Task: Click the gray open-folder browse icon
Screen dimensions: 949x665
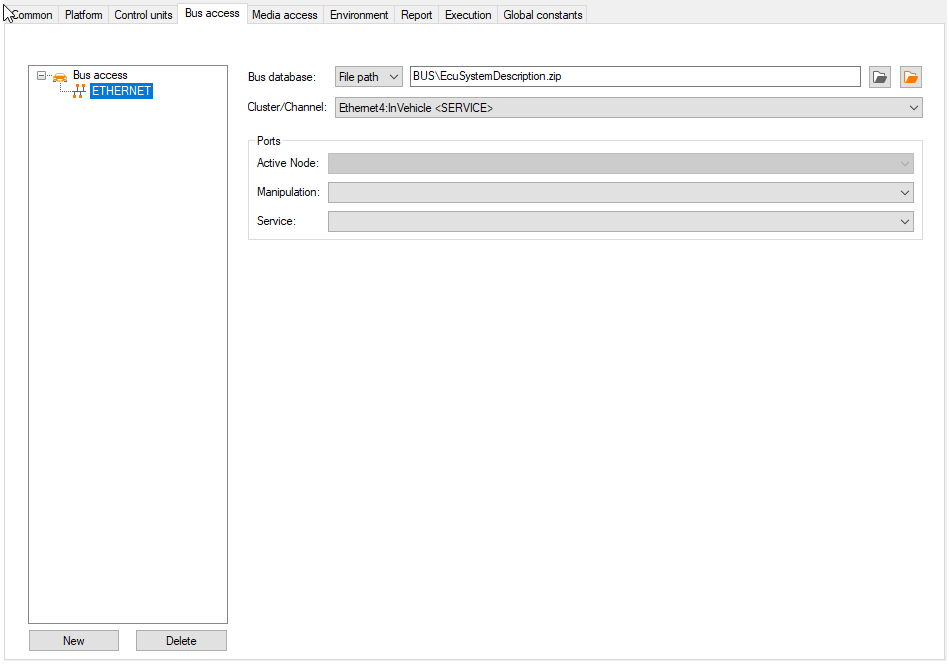Action: pos(879,77)
